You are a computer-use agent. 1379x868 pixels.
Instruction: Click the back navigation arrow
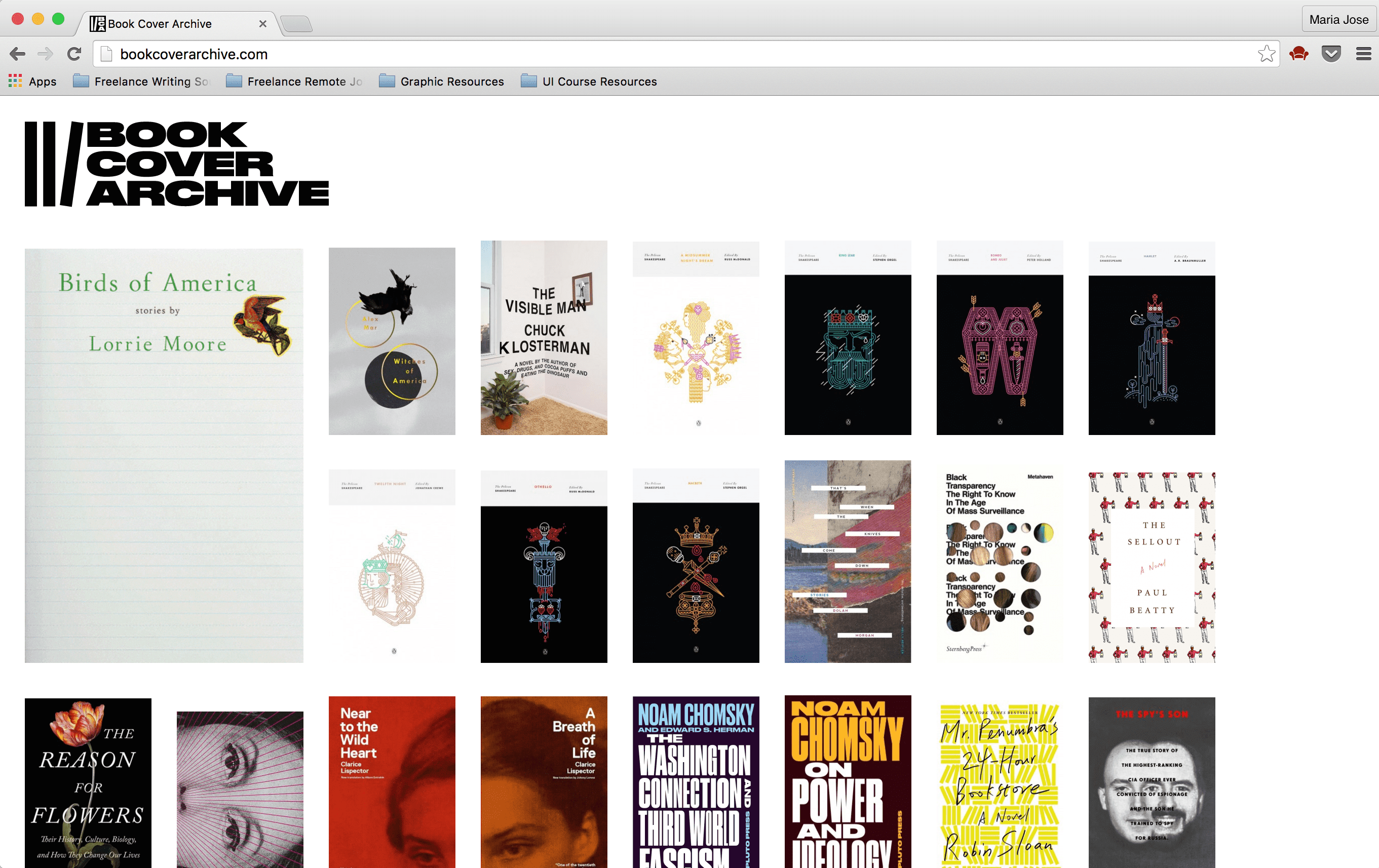pyautogui.click(x=18, y=54)
